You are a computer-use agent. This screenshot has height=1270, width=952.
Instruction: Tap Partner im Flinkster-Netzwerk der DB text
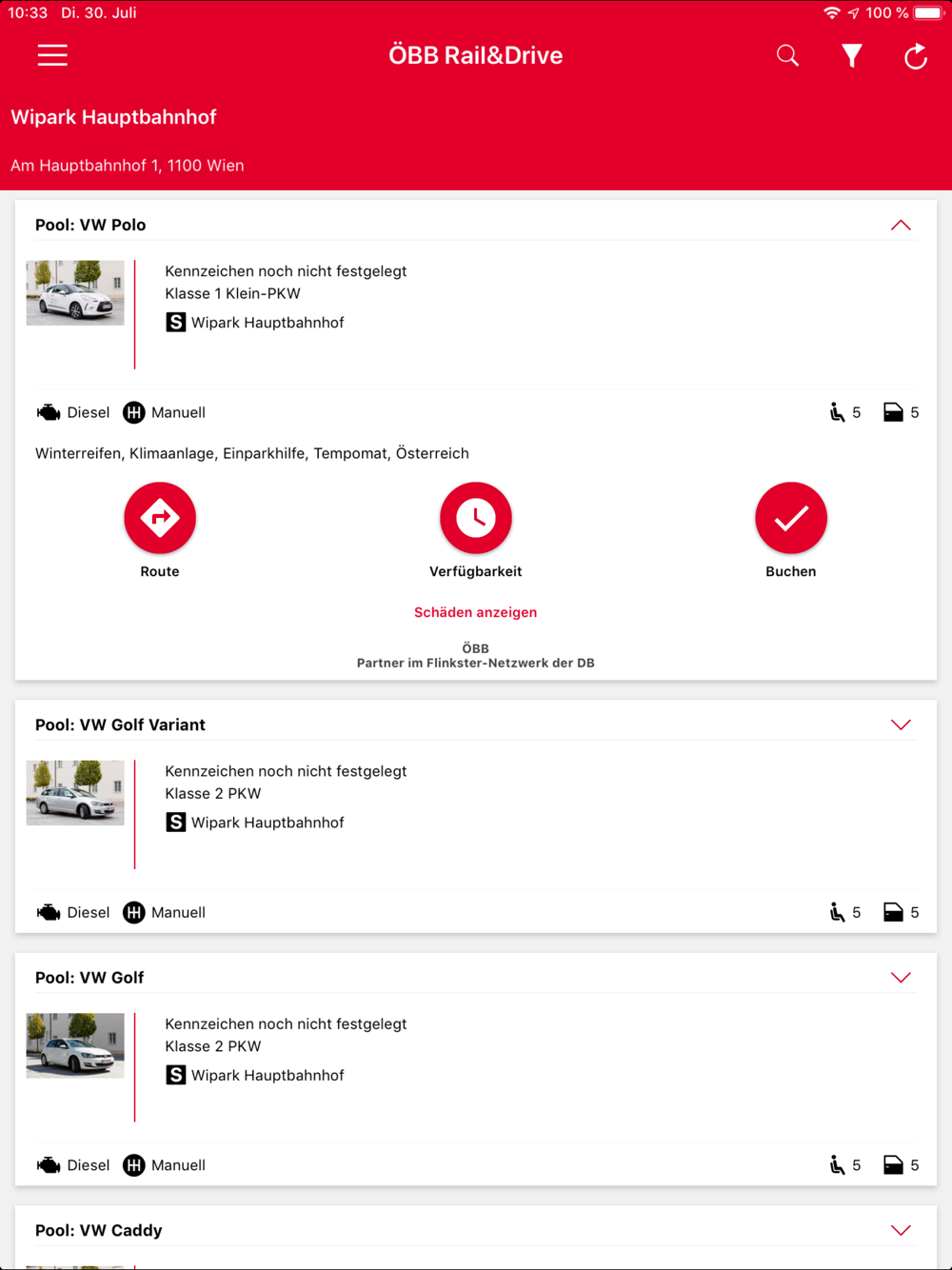pos(475,663)
